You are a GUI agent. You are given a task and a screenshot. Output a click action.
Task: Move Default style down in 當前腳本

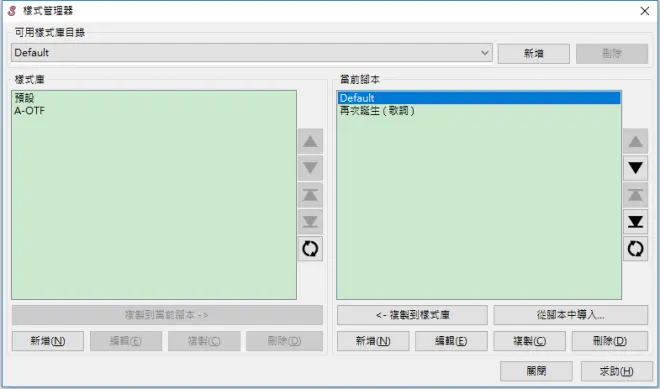(x=635, y=168)
